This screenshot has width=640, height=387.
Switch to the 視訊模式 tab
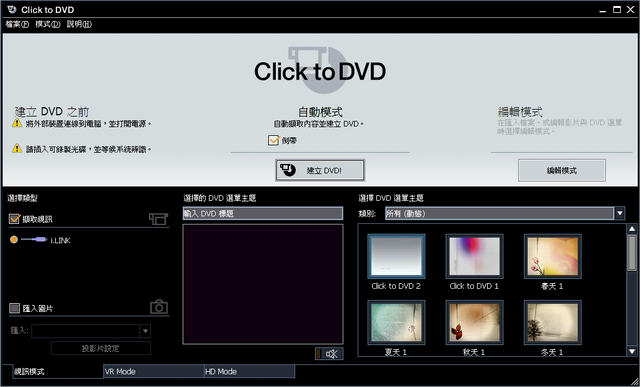click(58, 371)
